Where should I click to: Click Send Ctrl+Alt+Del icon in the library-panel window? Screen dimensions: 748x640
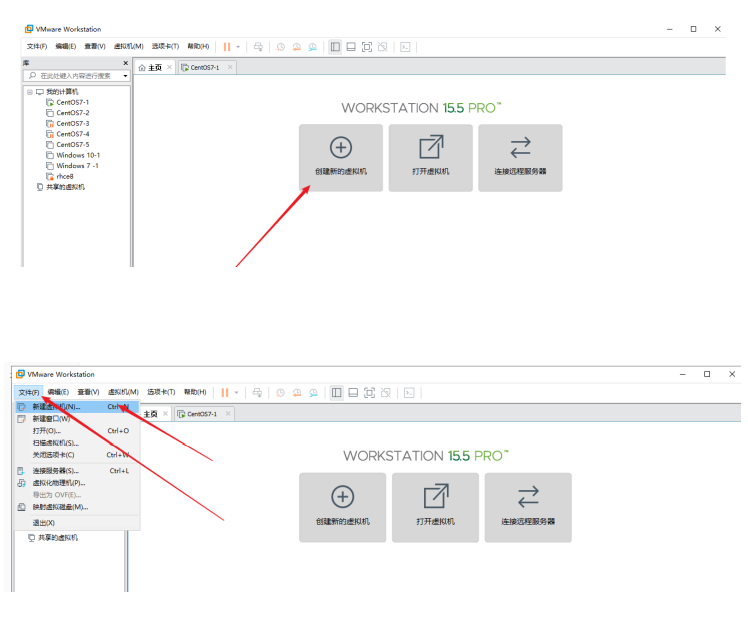[258, 47]
